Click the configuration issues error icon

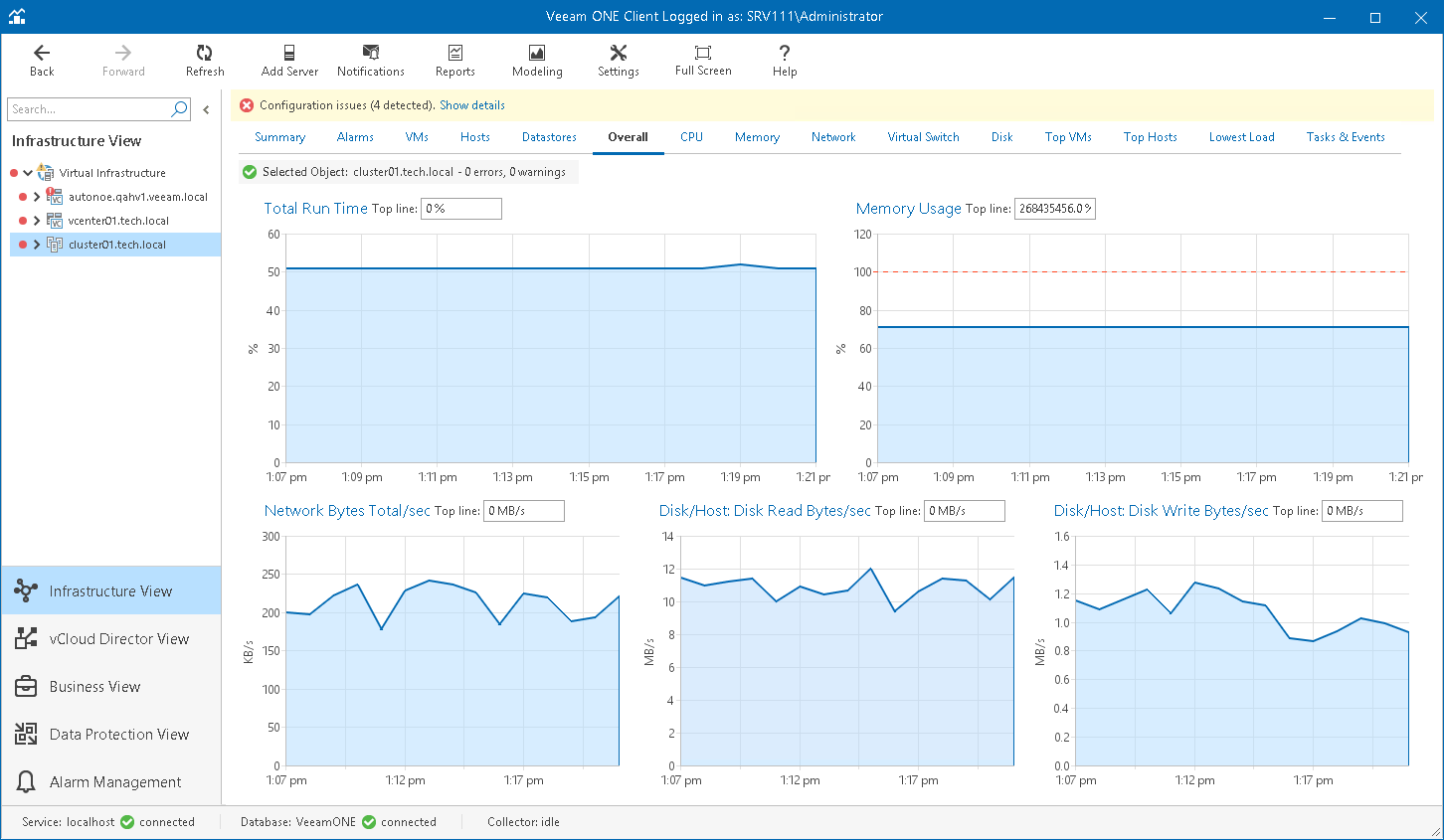[x=247, y=105]
